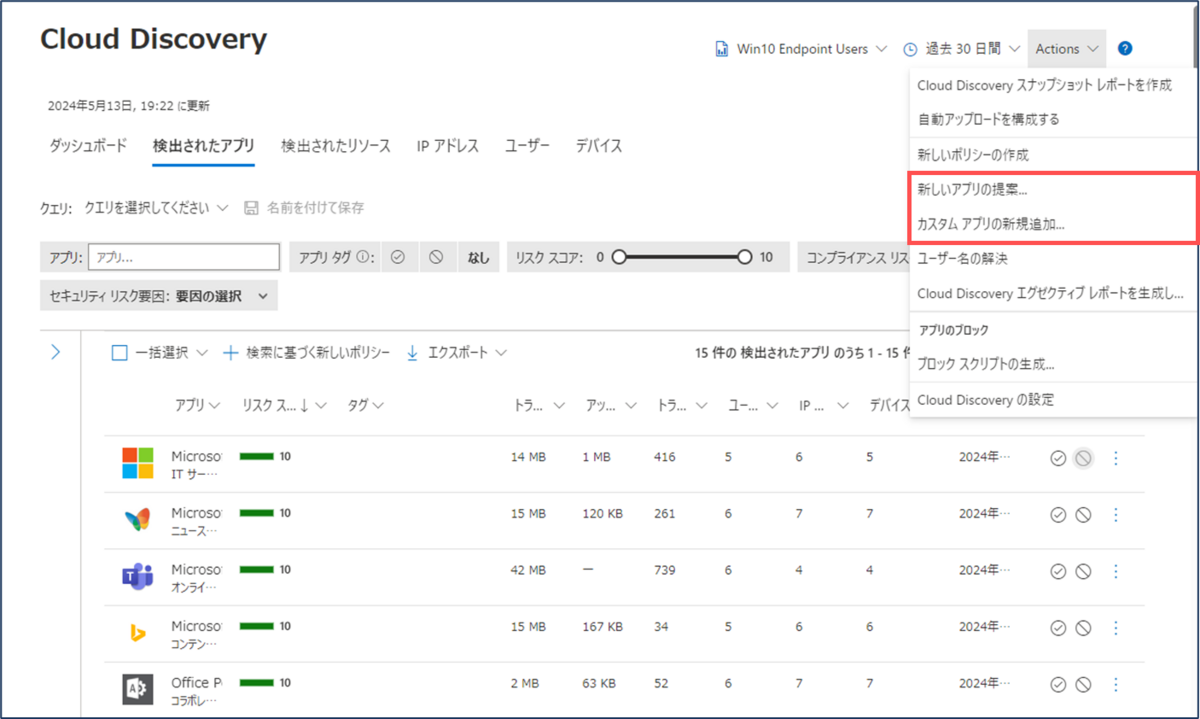The image size is (1200, 719).
Task: Click the Office app icon in last row
Action: [138, 689]
